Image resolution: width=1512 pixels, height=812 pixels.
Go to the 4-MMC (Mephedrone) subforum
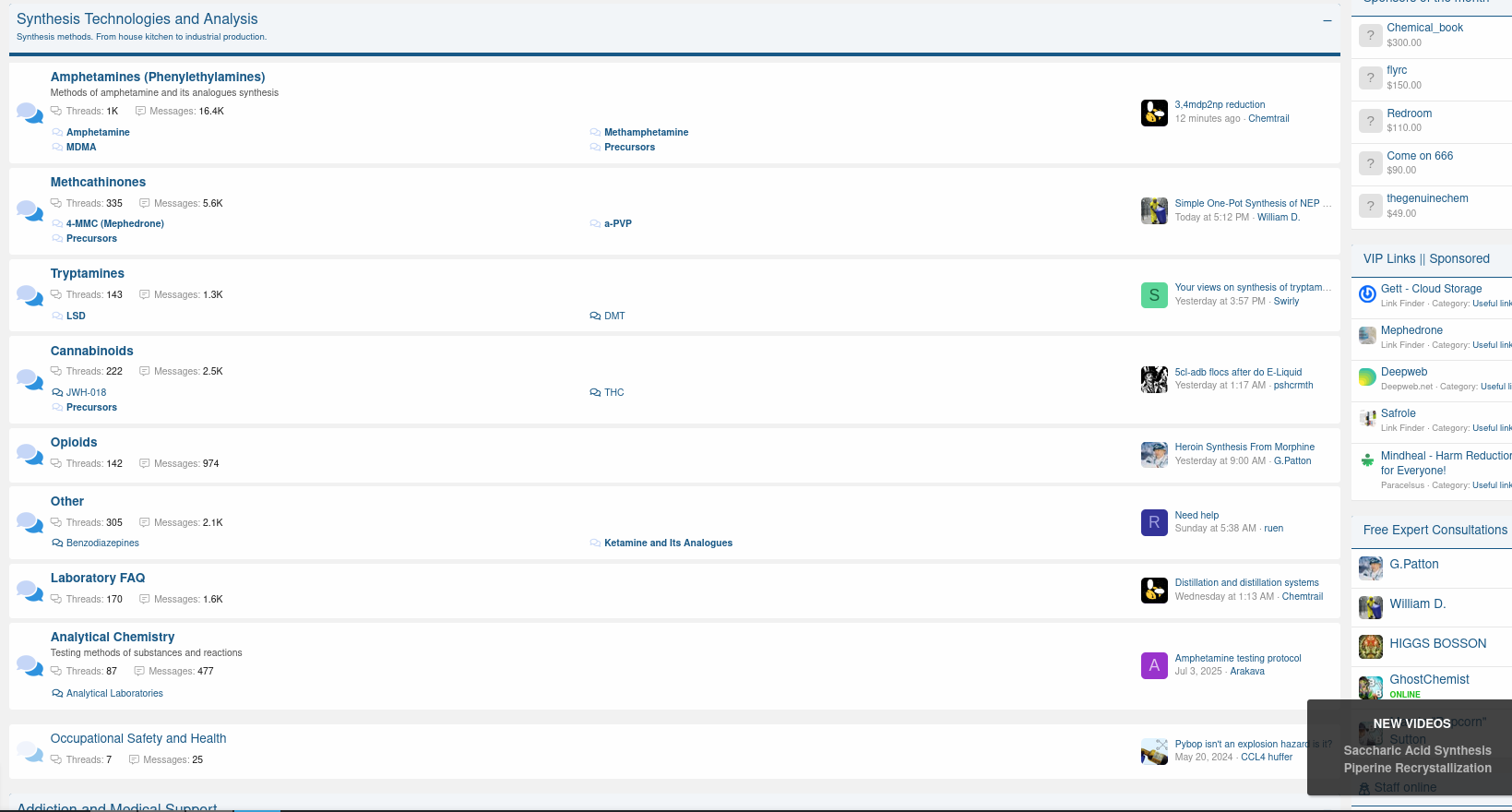click(x=115, y=223)
